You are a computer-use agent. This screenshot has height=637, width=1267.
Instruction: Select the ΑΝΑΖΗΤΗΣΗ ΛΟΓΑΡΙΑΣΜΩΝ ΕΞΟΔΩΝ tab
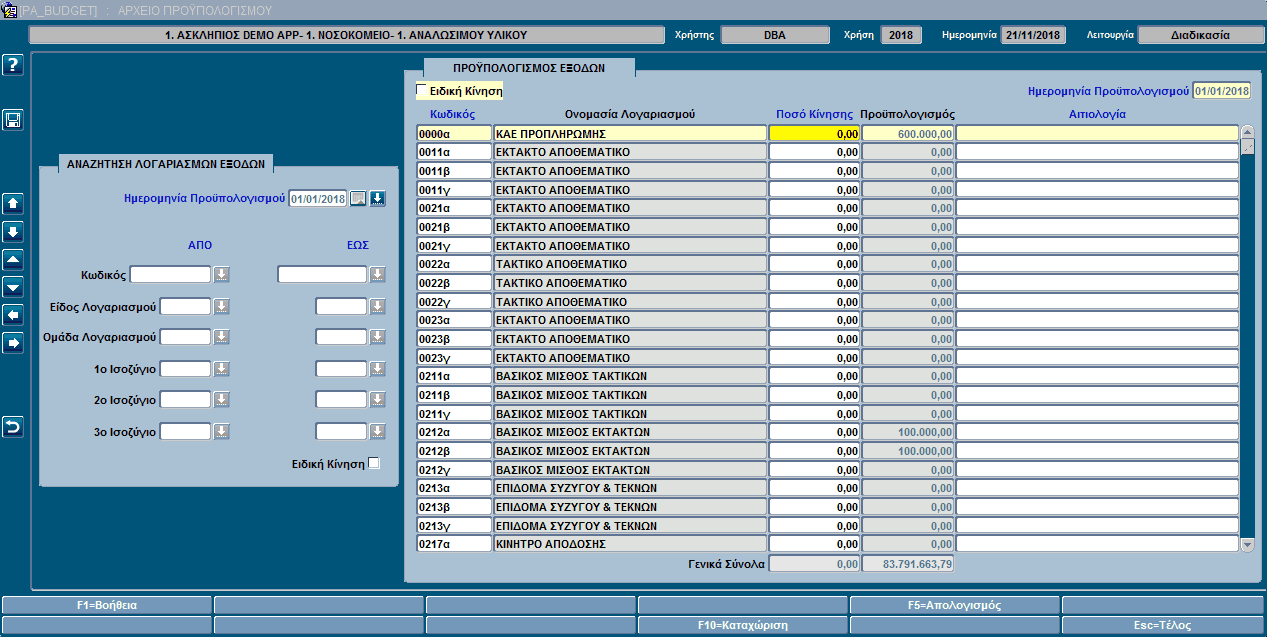point(166,163)
